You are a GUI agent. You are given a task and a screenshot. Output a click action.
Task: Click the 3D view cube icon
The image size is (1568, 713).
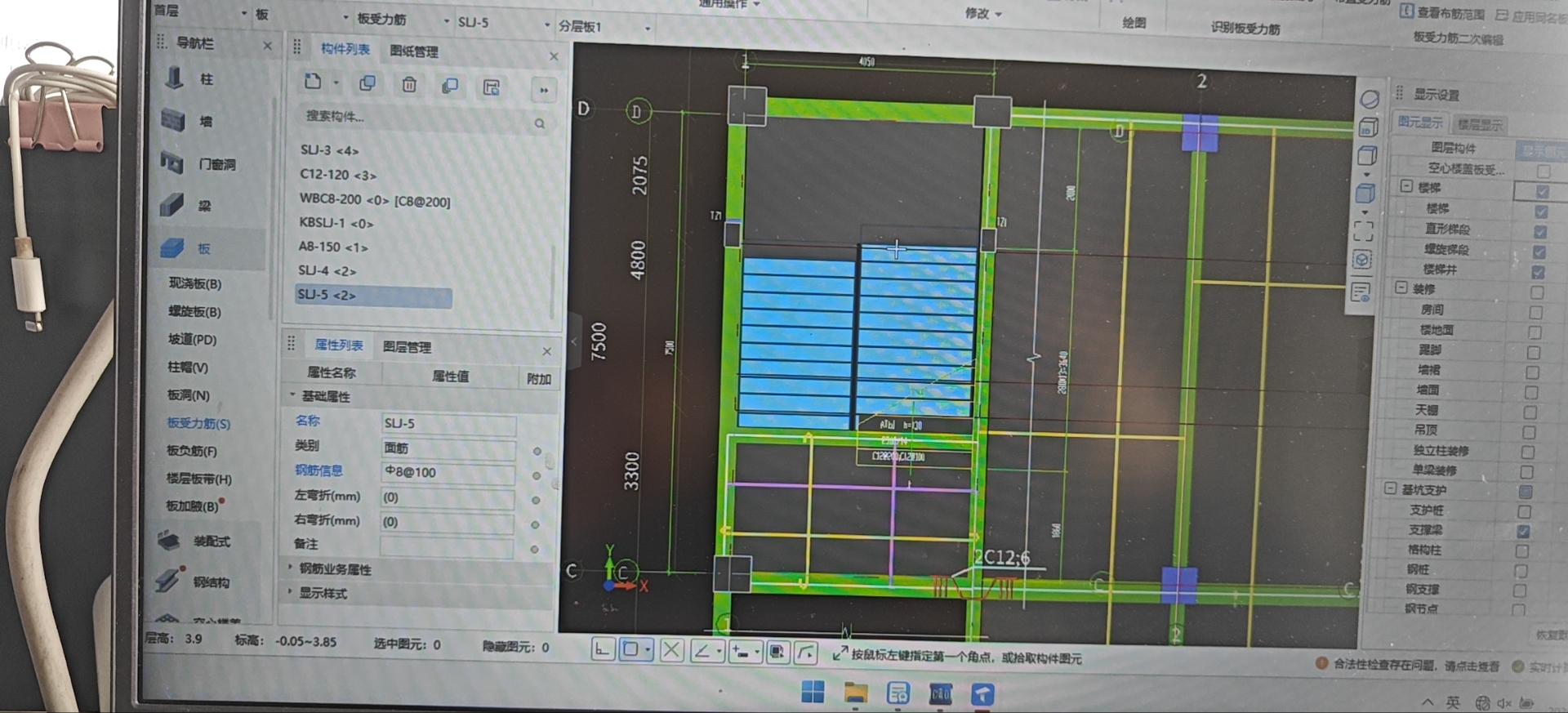point(1368,127)
